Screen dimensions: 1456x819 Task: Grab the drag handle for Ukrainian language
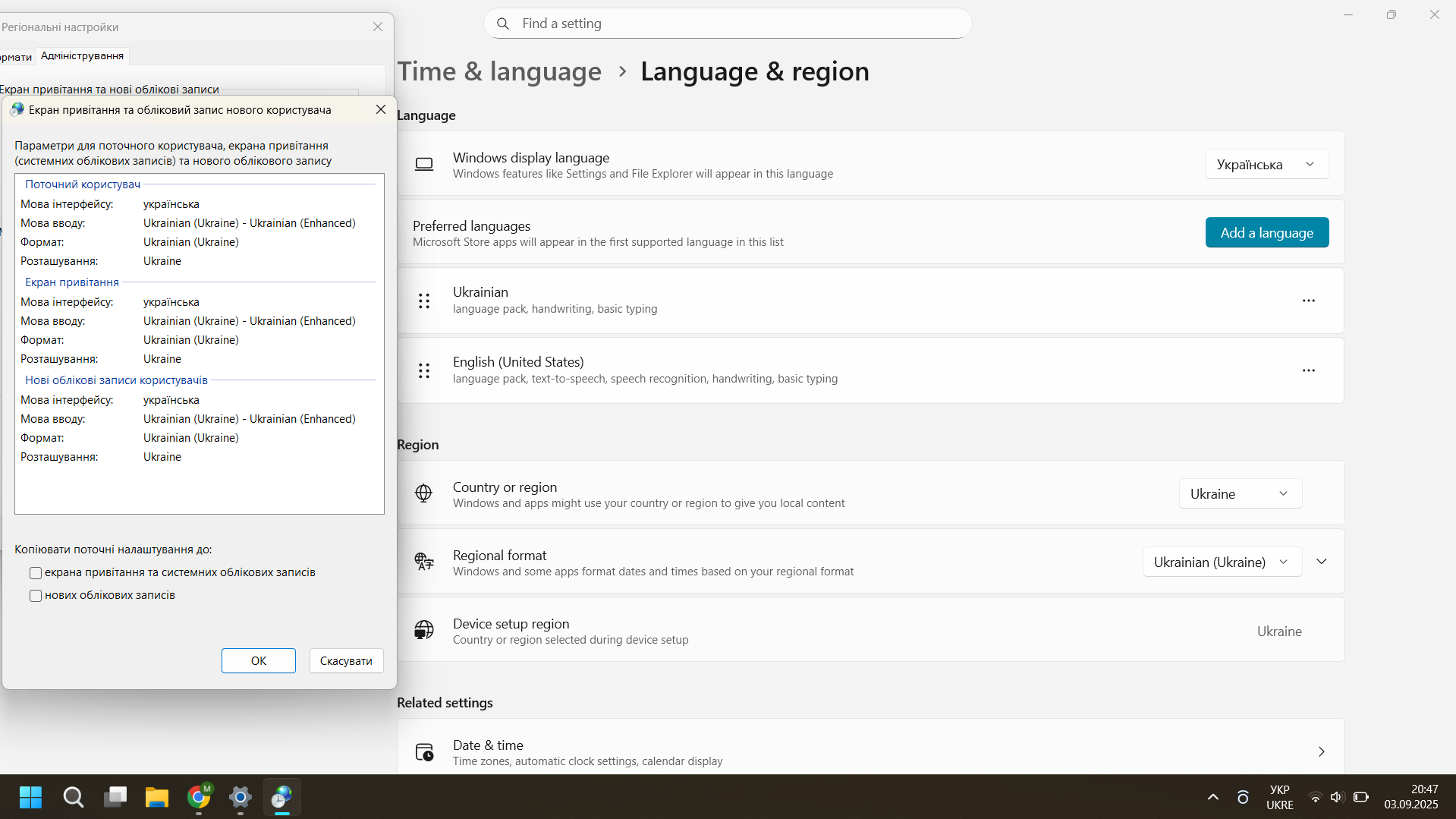pyautogui.click(x=424, y=301)
